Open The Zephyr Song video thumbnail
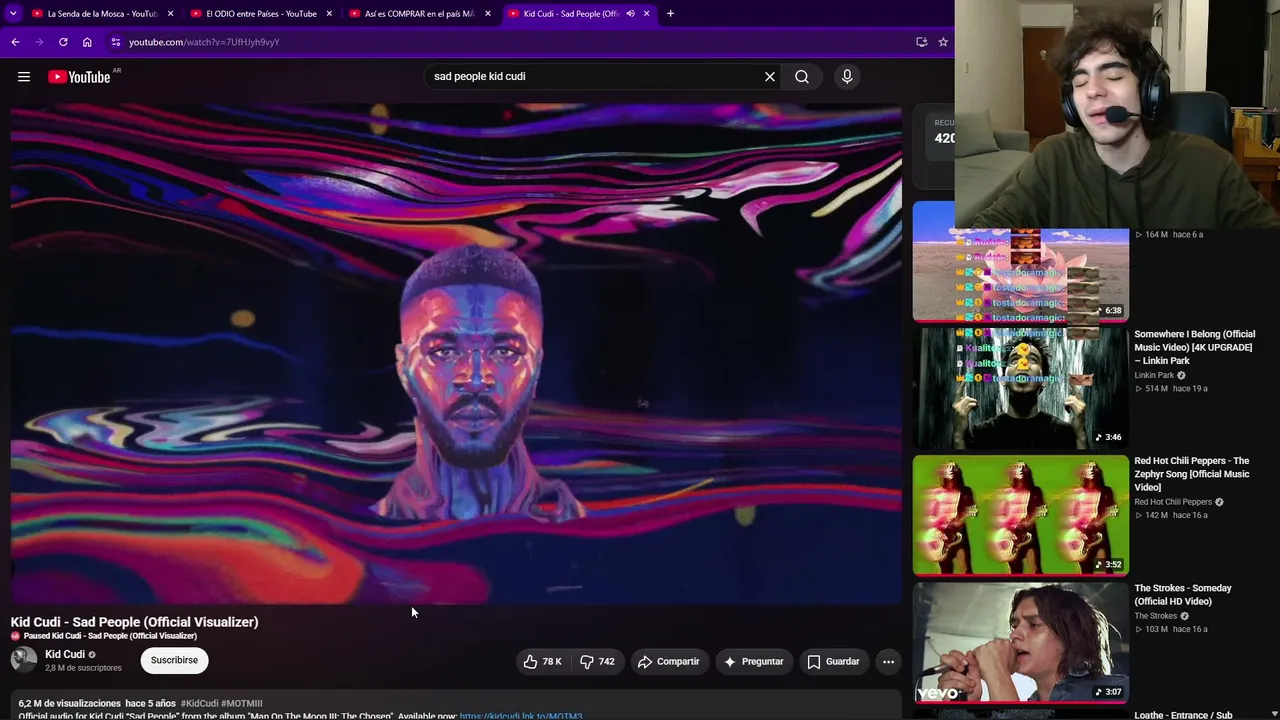 pos(1020,516)
